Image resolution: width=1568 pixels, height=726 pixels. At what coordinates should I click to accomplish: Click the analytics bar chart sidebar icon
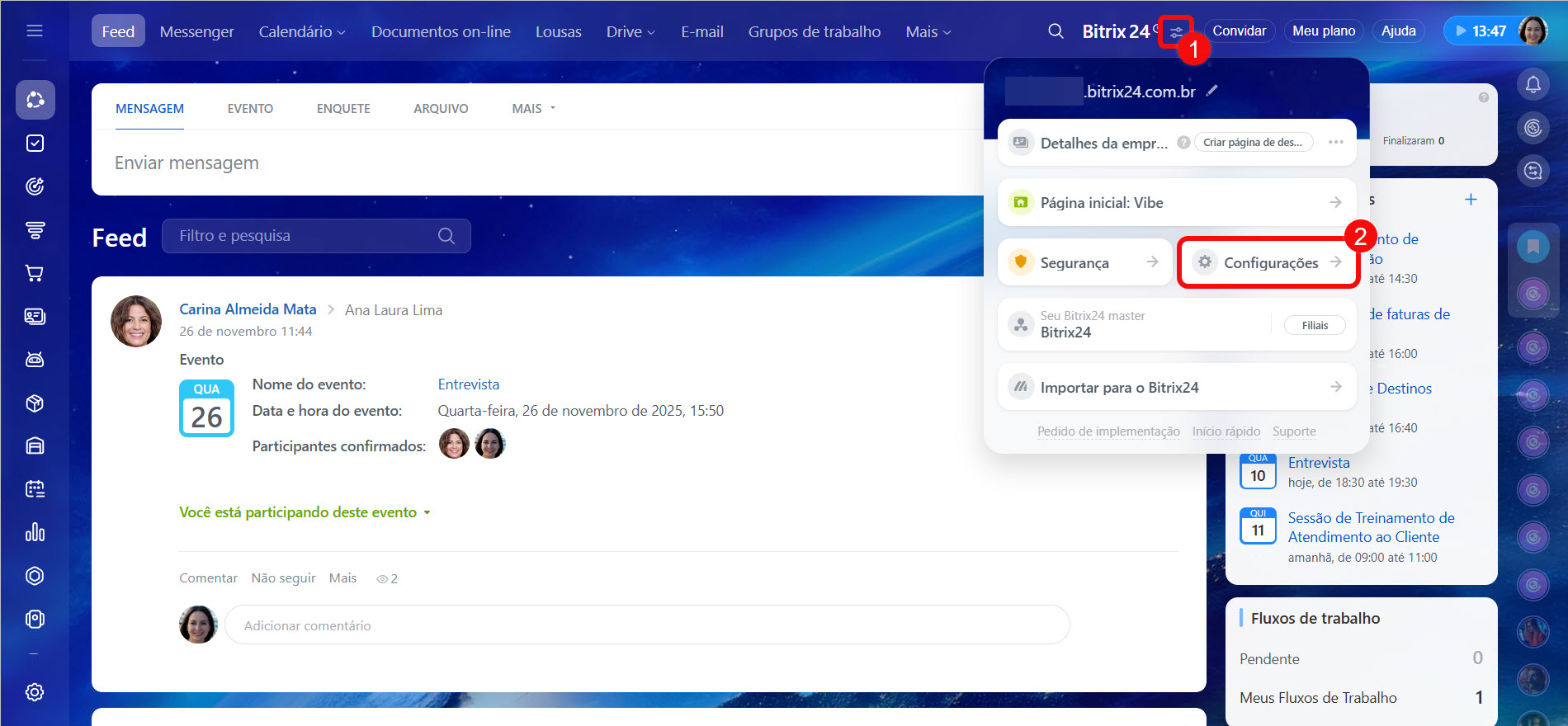coord(35,532)
